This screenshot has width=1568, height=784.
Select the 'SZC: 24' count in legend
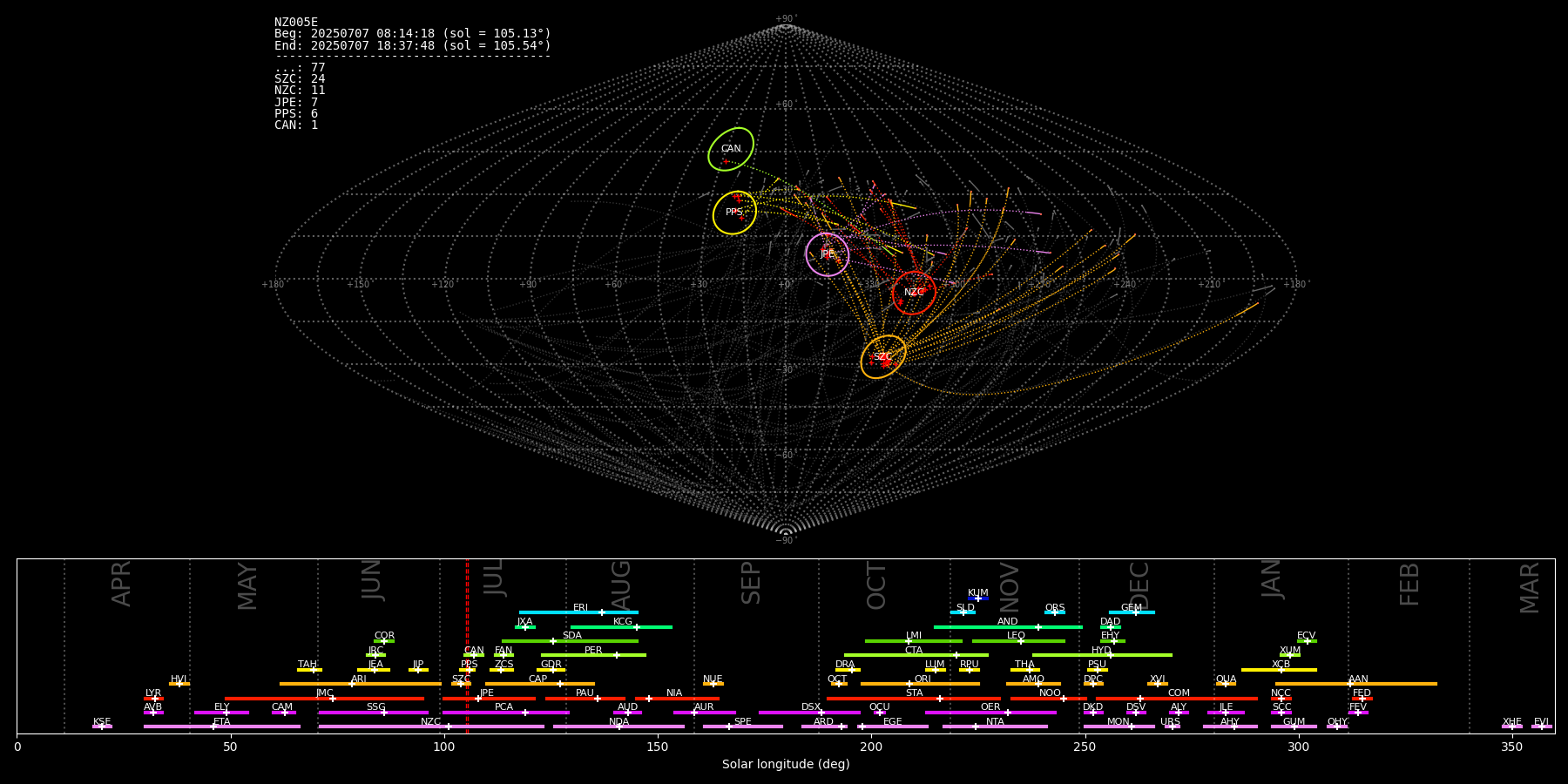tap(300, 79)
